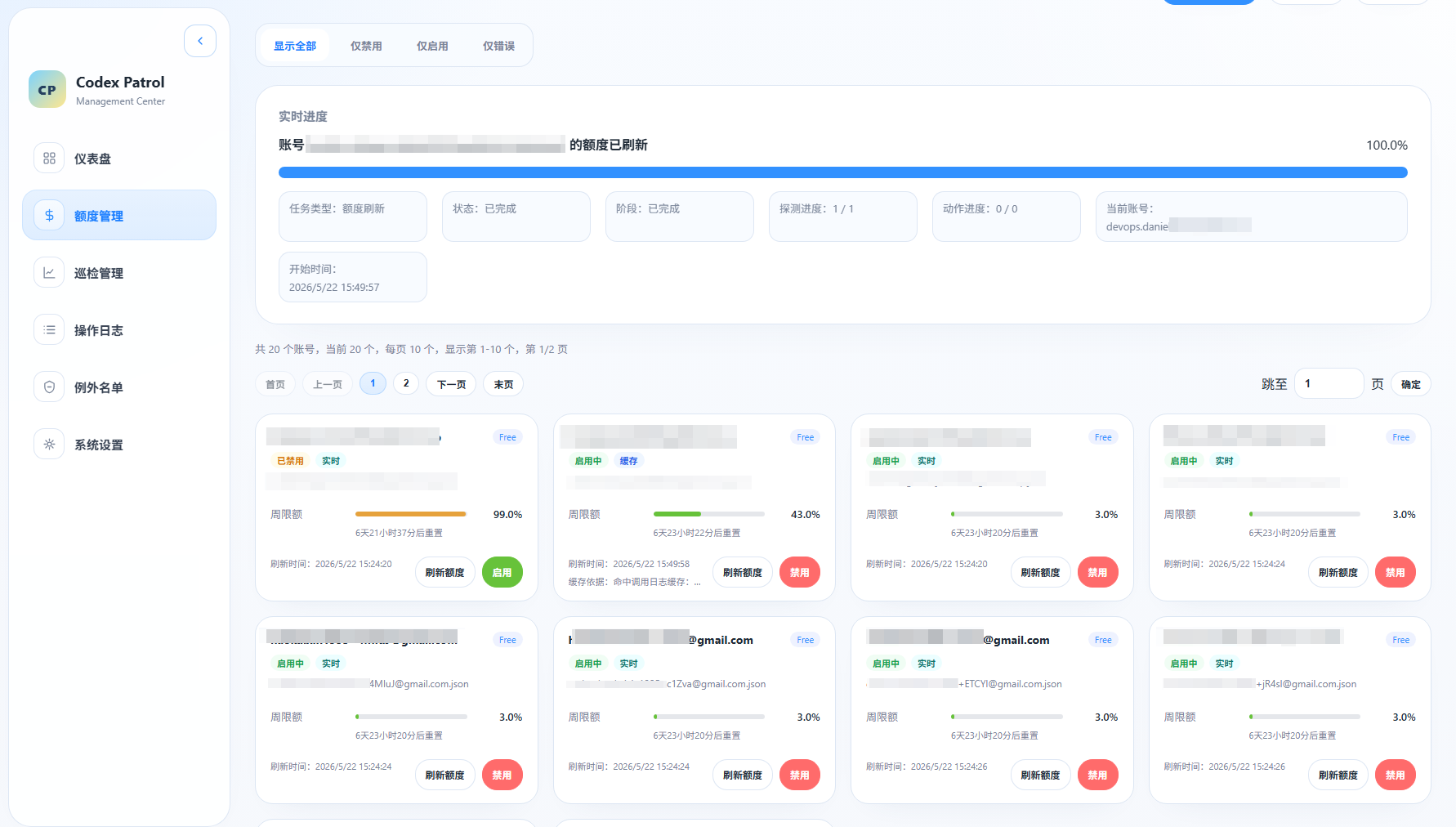Open 巡检管理 via its chart icon
The width and height of the screenshot is (1456, 827).
click(x=49, y=273)
